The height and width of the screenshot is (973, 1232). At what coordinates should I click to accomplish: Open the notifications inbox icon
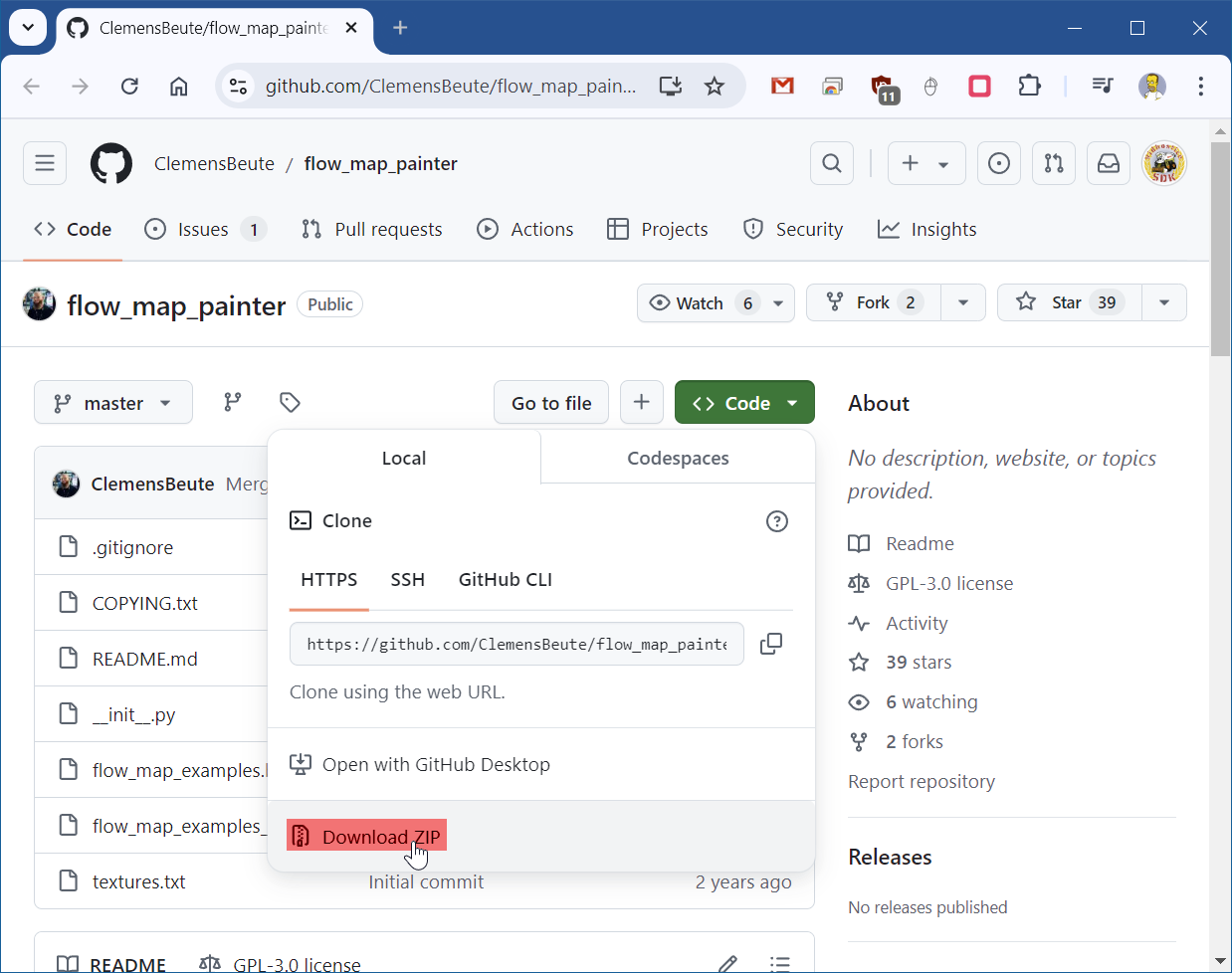(x=1109, y=163)
